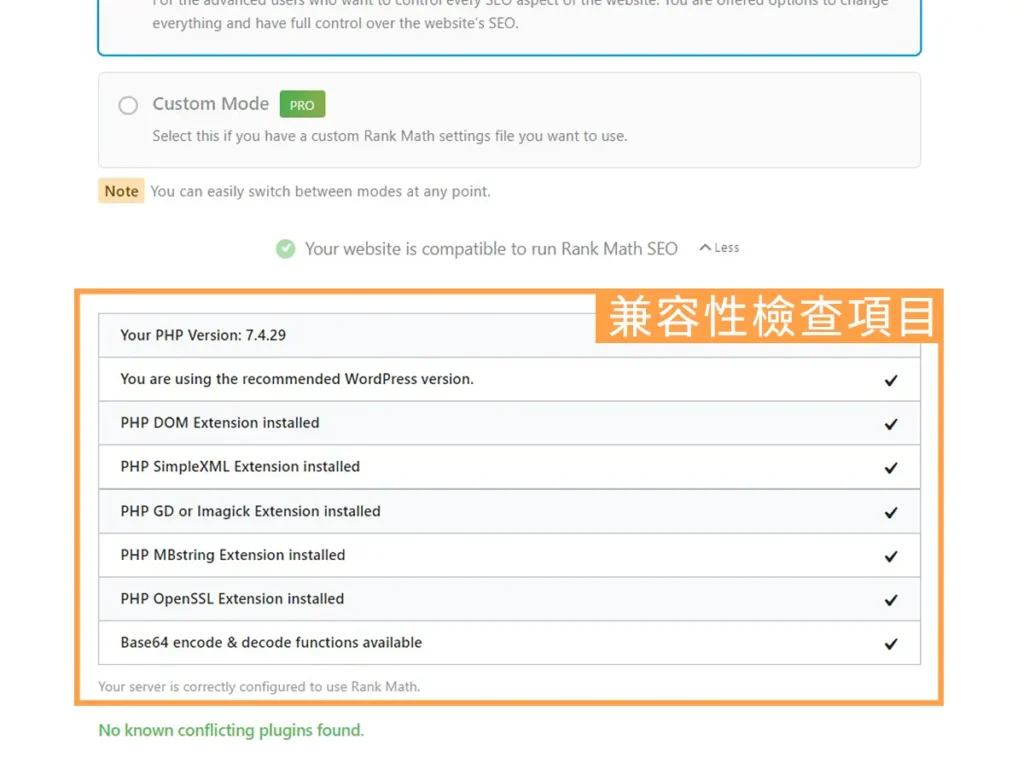Click 'No known conflicting plugins found.' message

231,730
